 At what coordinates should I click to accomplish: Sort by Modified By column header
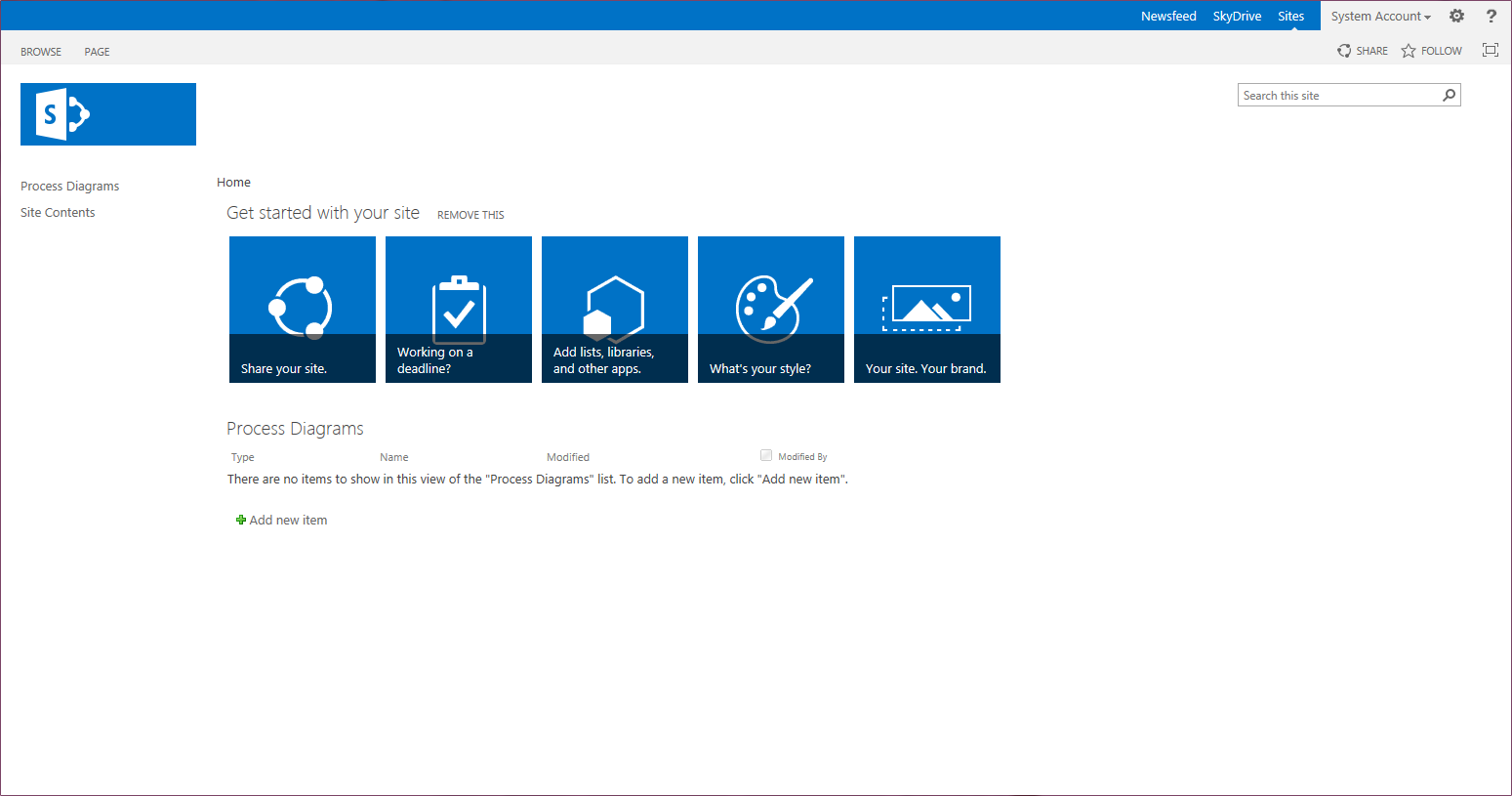[802, 457]
